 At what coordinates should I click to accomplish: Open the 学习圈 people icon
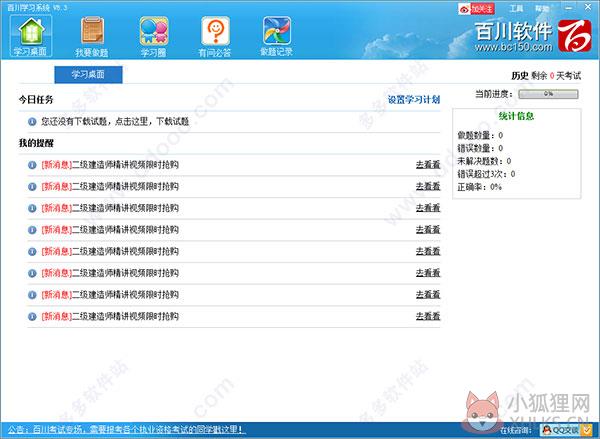click(153, 37)
